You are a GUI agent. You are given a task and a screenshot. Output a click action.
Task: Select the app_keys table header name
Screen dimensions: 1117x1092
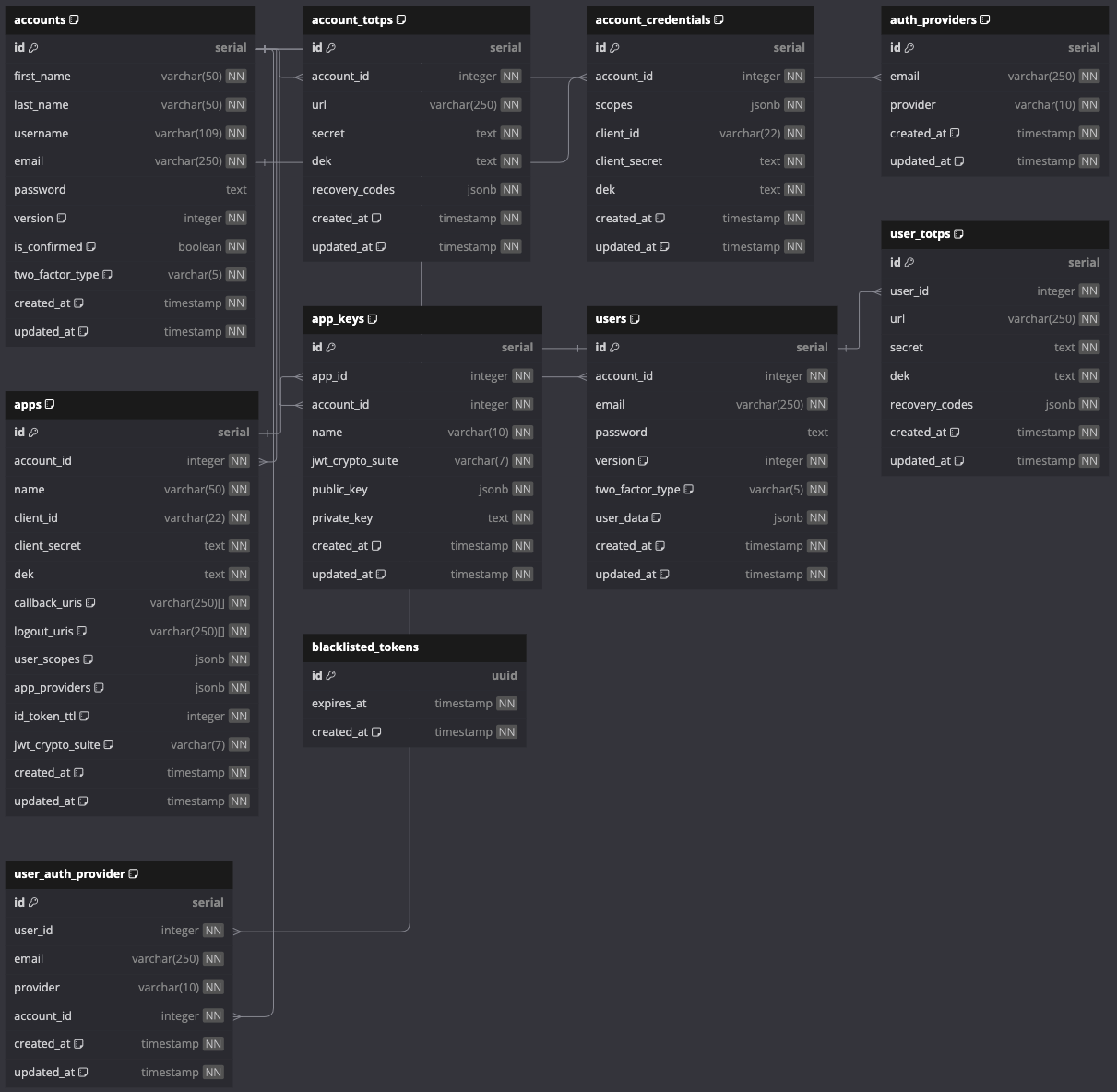tap(338, 319)
